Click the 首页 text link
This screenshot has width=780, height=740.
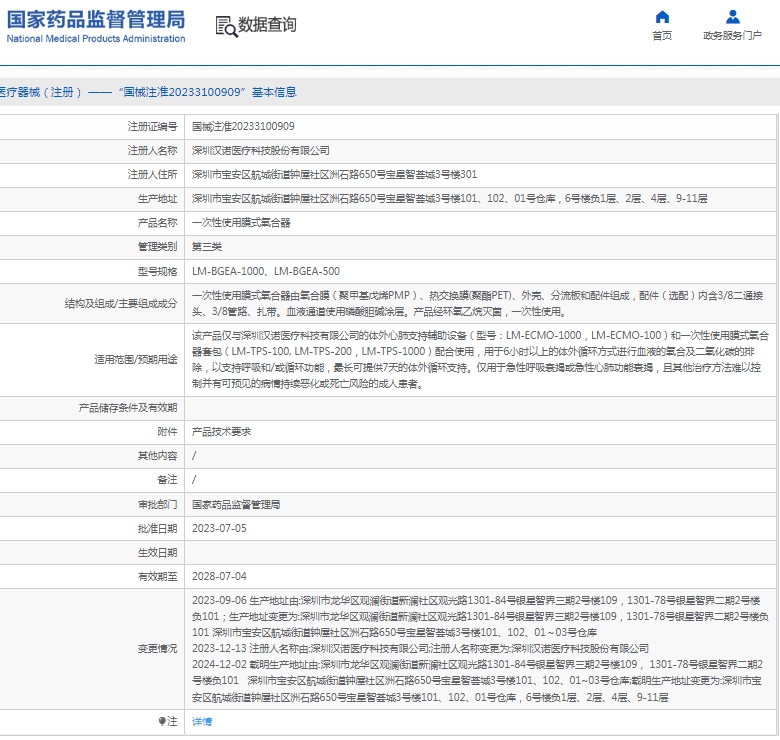point(662,35)
